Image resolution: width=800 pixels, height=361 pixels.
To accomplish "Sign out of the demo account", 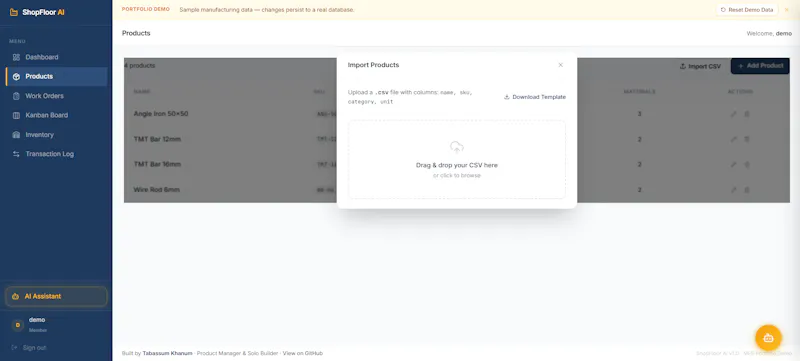I will [x=29, y=348].
